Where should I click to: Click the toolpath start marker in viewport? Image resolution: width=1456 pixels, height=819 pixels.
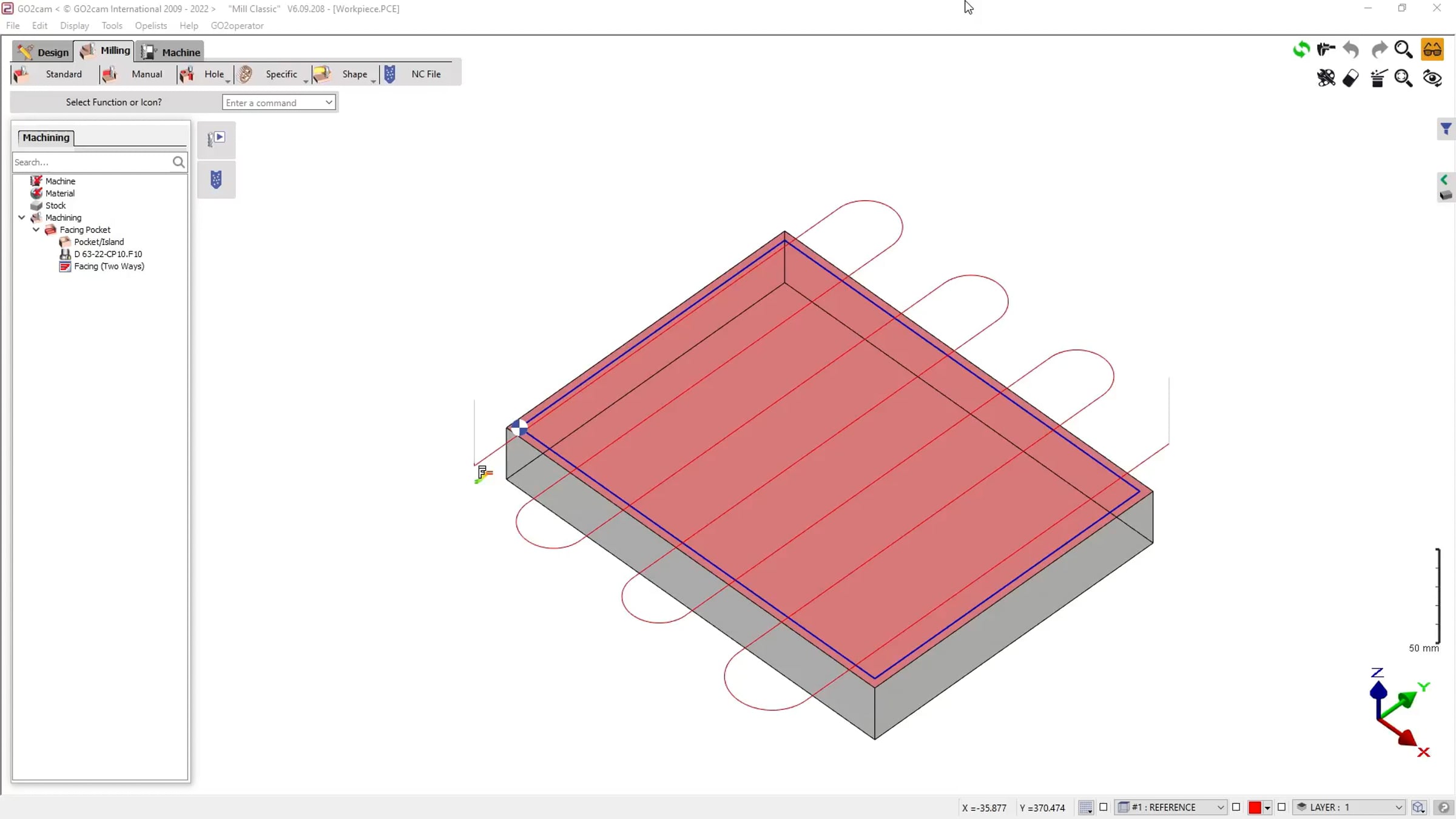click(x=484, y=473)
